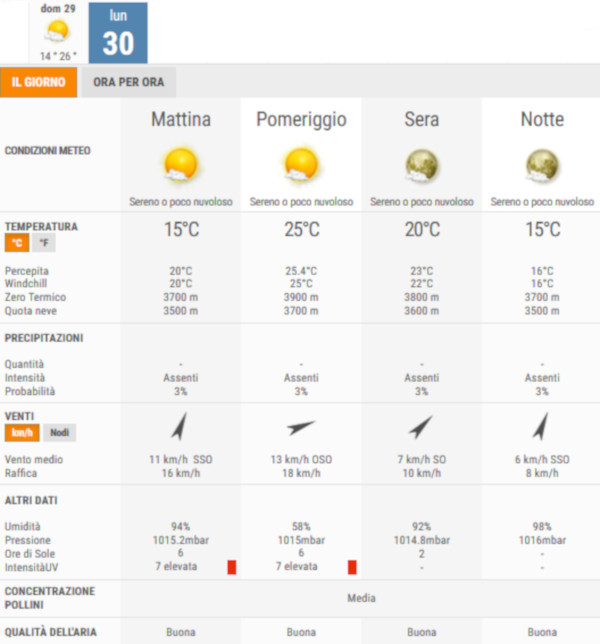Click the Ore di Sole row label
600x644 pixels.
pos(30,554)
